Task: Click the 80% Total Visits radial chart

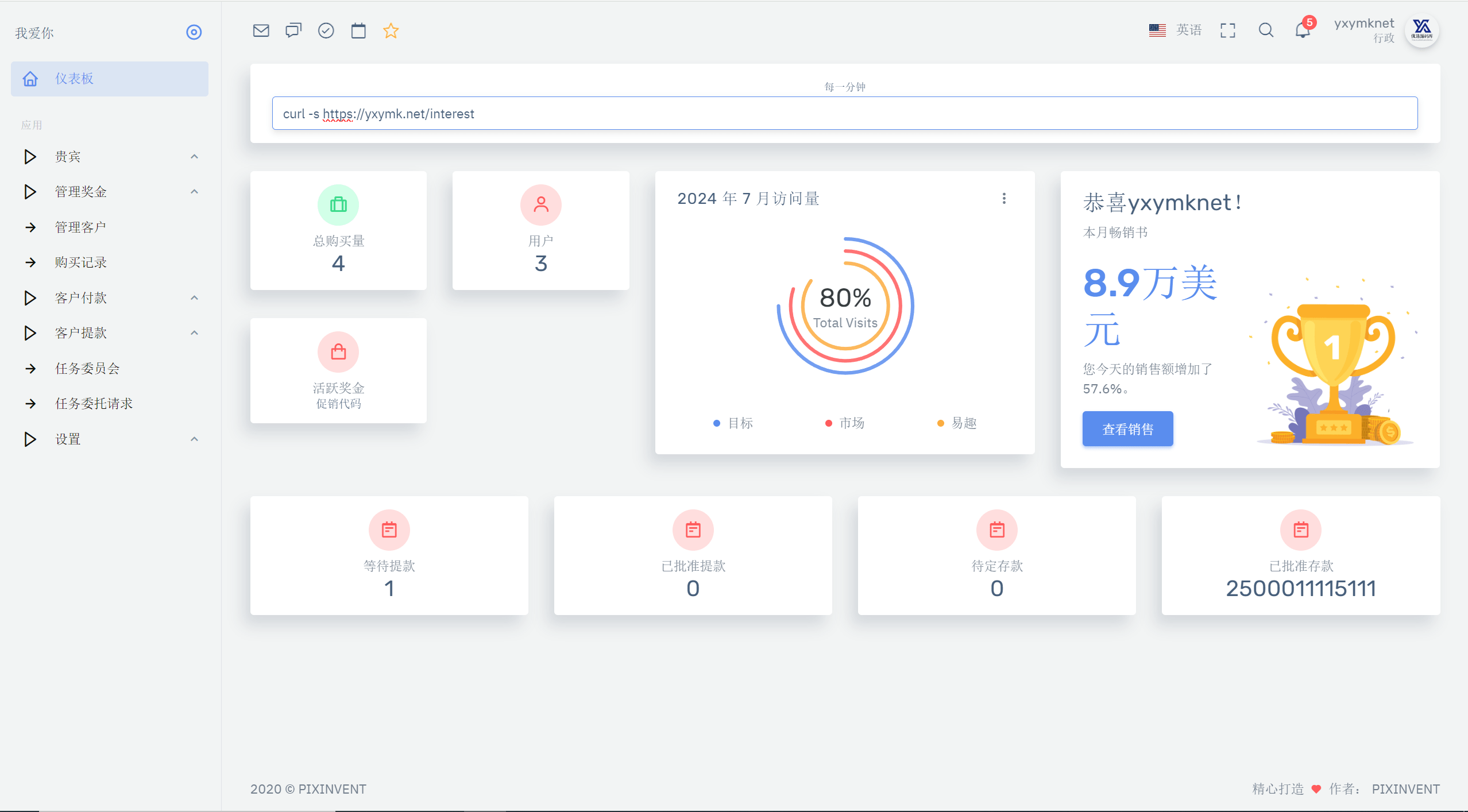Action: [x=845, y=306]
